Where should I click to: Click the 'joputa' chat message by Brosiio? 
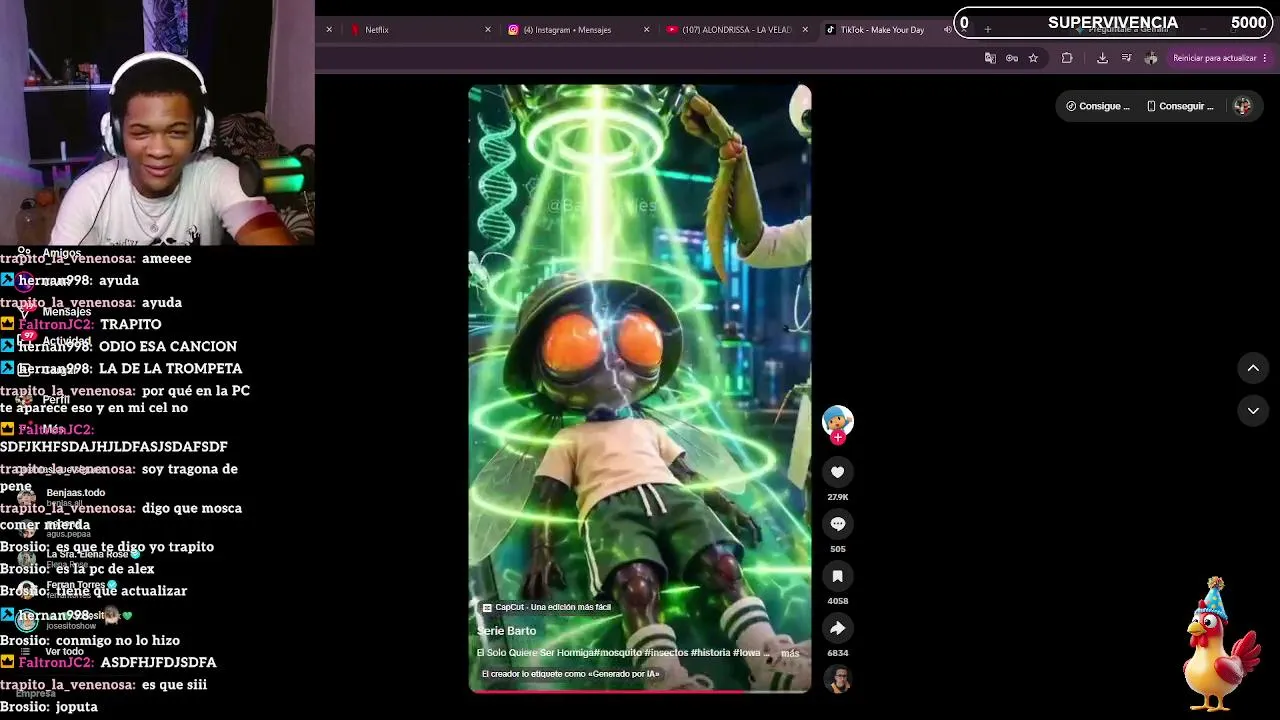(x=77, y=707)
